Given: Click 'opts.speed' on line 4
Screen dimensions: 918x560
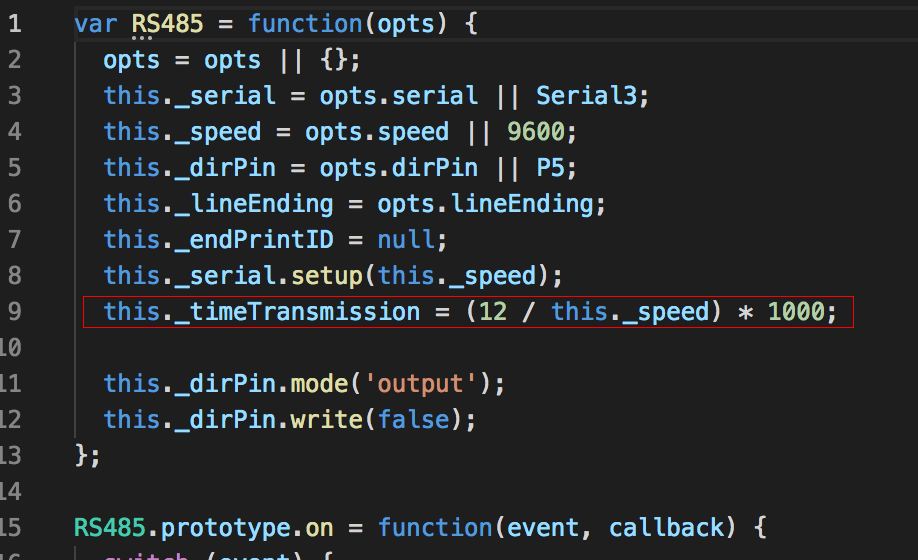Looking at the screenshot, I should click(377, 132).
